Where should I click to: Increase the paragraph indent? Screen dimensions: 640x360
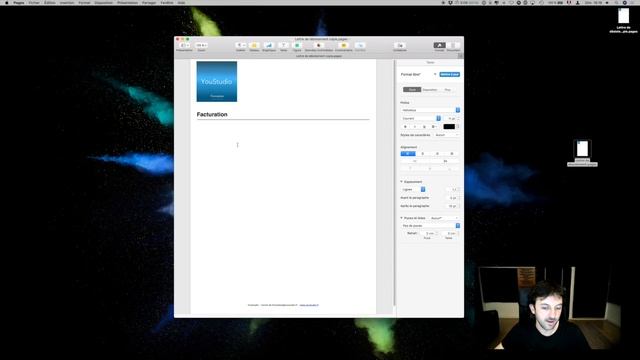(445, 161)
